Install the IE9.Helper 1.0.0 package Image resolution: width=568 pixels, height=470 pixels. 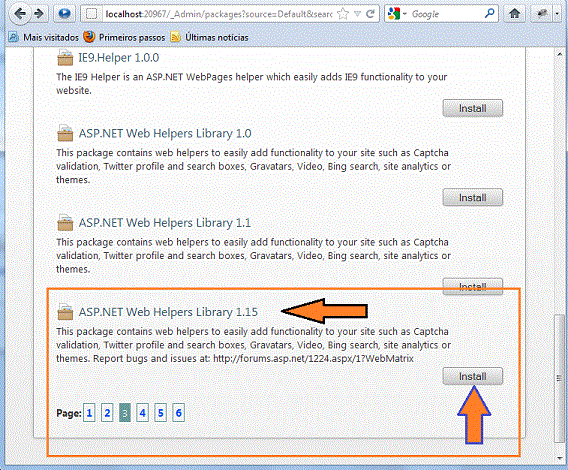pyautogui.click(x=472, y=108)
